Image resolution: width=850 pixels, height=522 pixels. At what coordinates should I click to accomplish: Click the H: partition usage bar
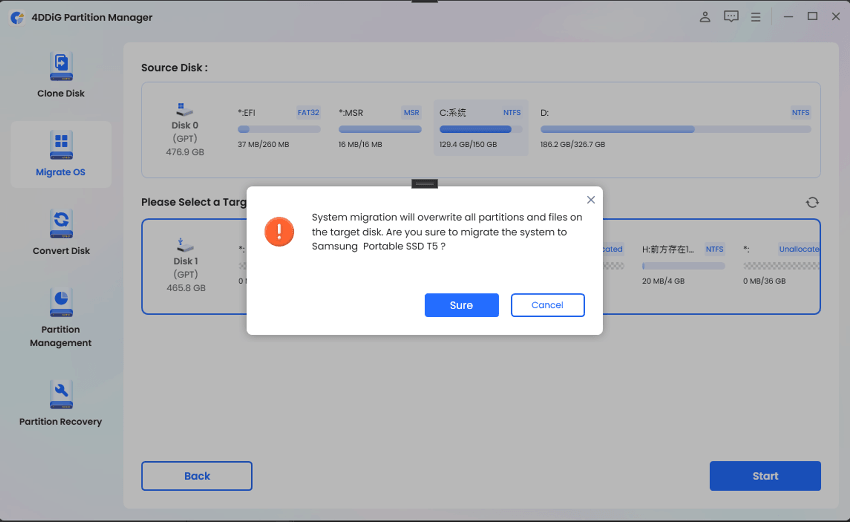coord(683,266)
